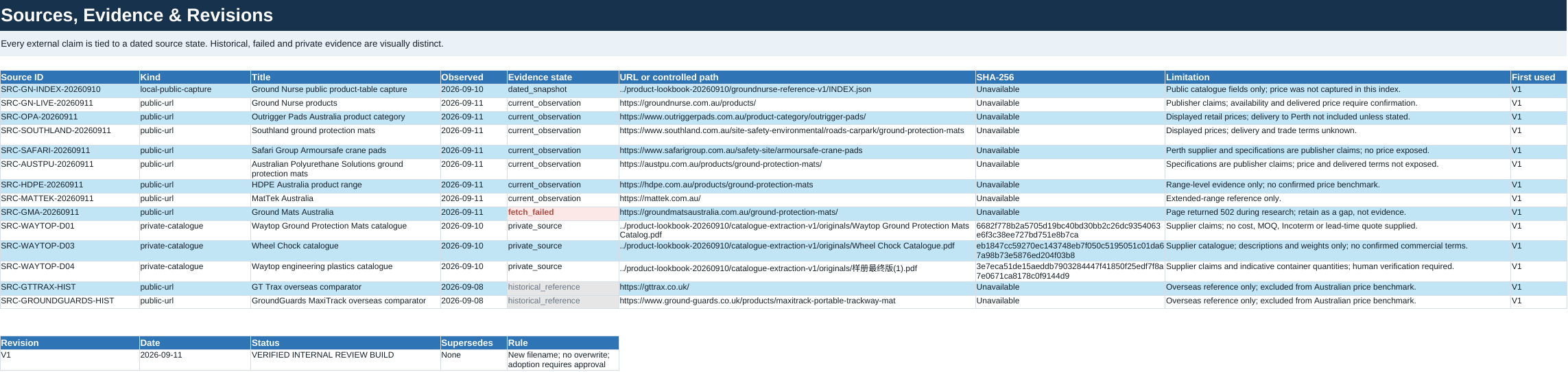Select cell SRC-HDPE-20260911
1568x372 pixels.
[69, 185]
